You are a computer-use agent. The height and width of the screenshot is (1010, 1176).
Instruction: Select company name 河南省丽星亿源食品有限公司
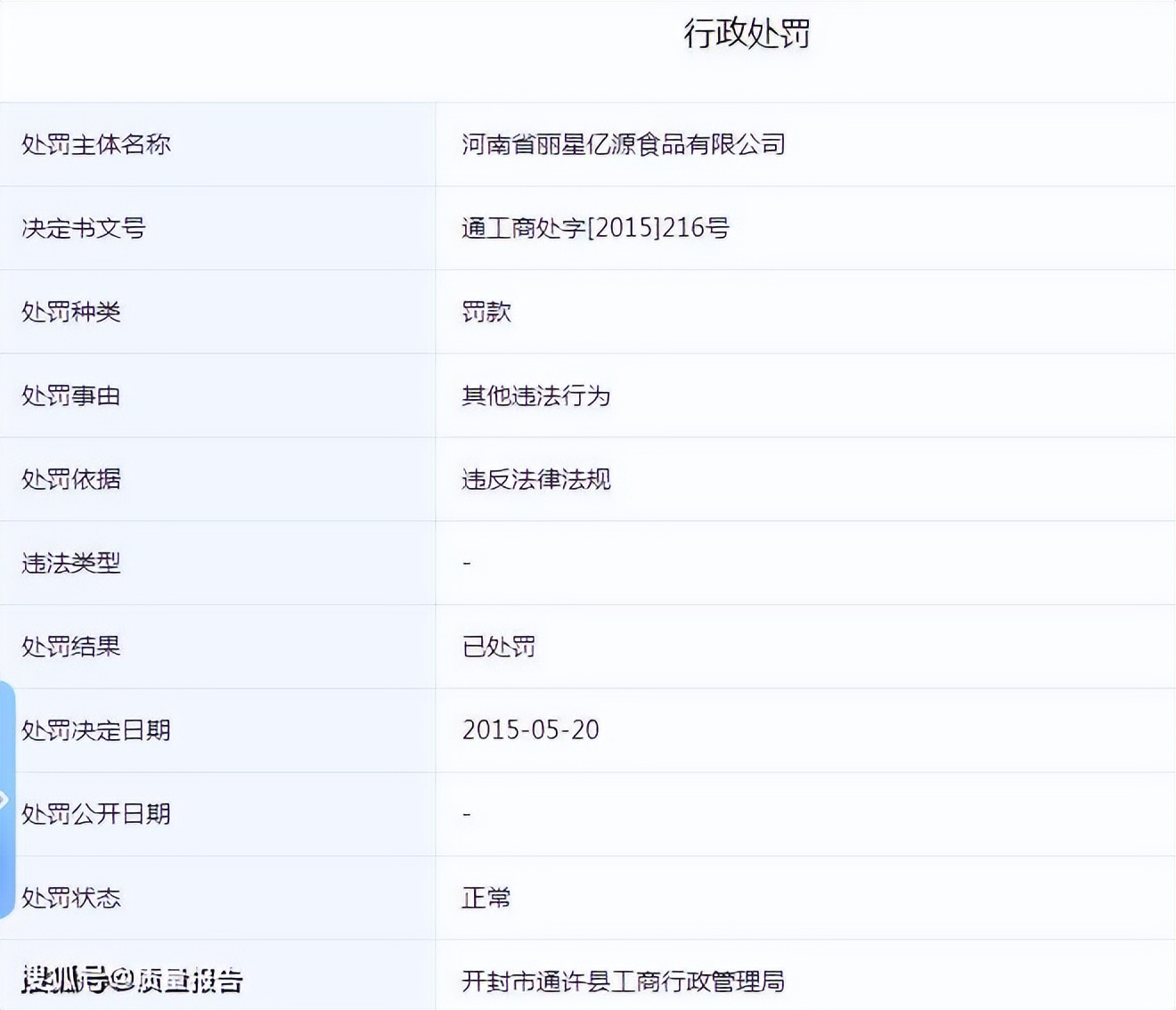624,144
